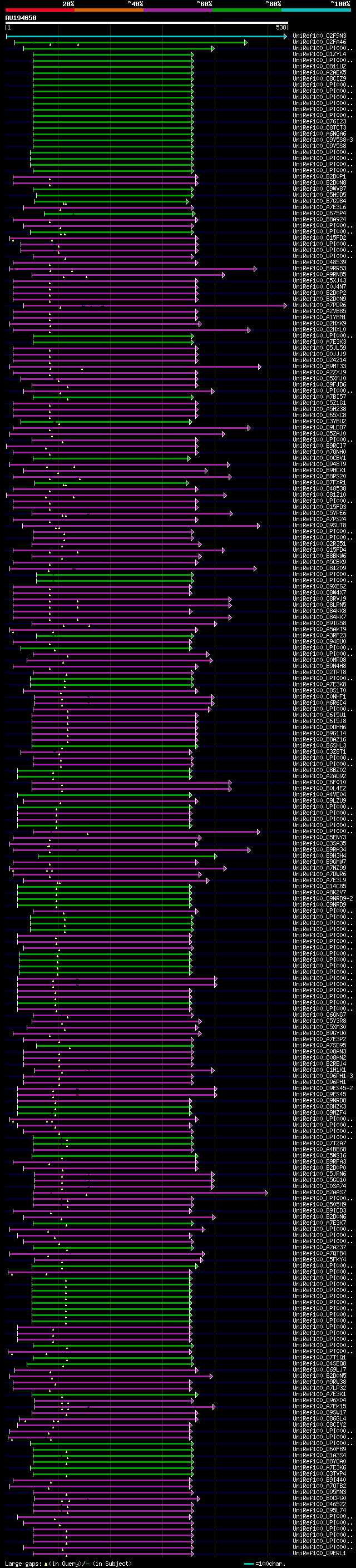Click the UniRef100_A6NGA6 label
The height and width of the screenshot is (1568, 356).
tap(319, 134)
